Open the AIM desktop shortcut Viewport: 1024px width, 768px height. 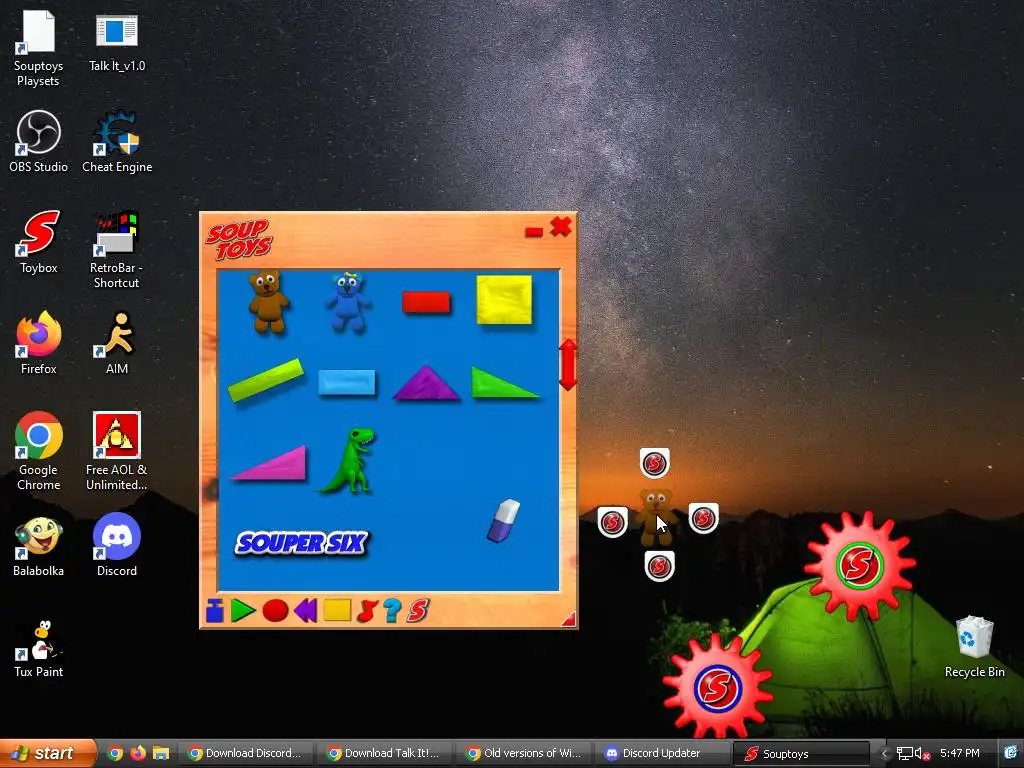(x=117, y=343)
